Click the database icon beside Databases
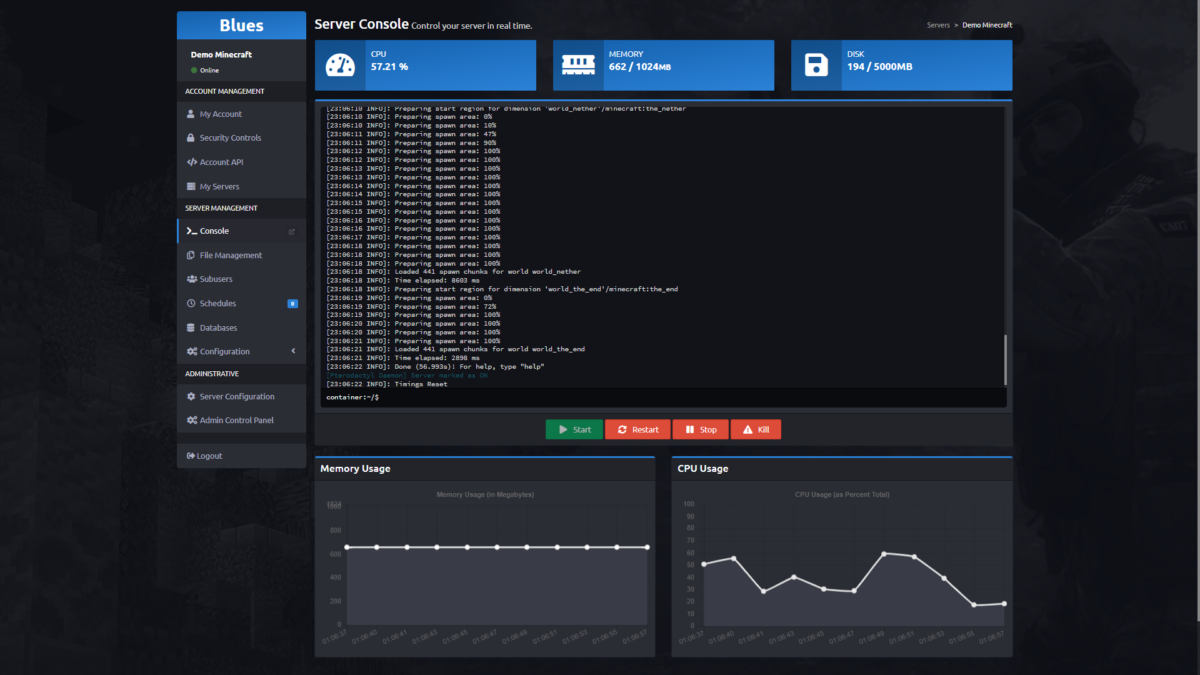This screenshot has height=675, width=1200. click(191, 328)
